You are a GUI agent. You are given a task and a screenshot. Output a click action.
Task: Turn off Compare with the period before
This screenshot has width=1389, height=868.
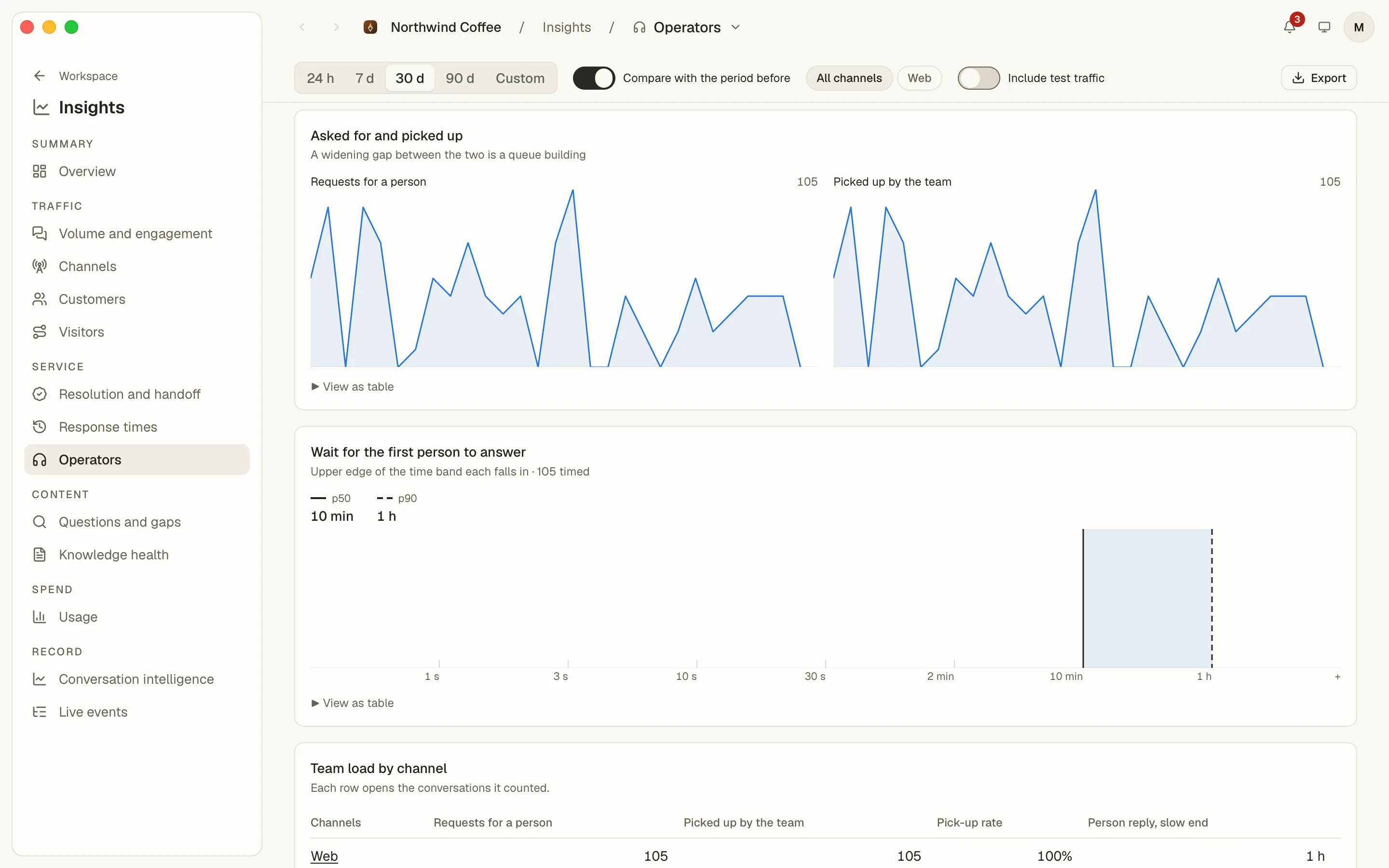(594, 78)
